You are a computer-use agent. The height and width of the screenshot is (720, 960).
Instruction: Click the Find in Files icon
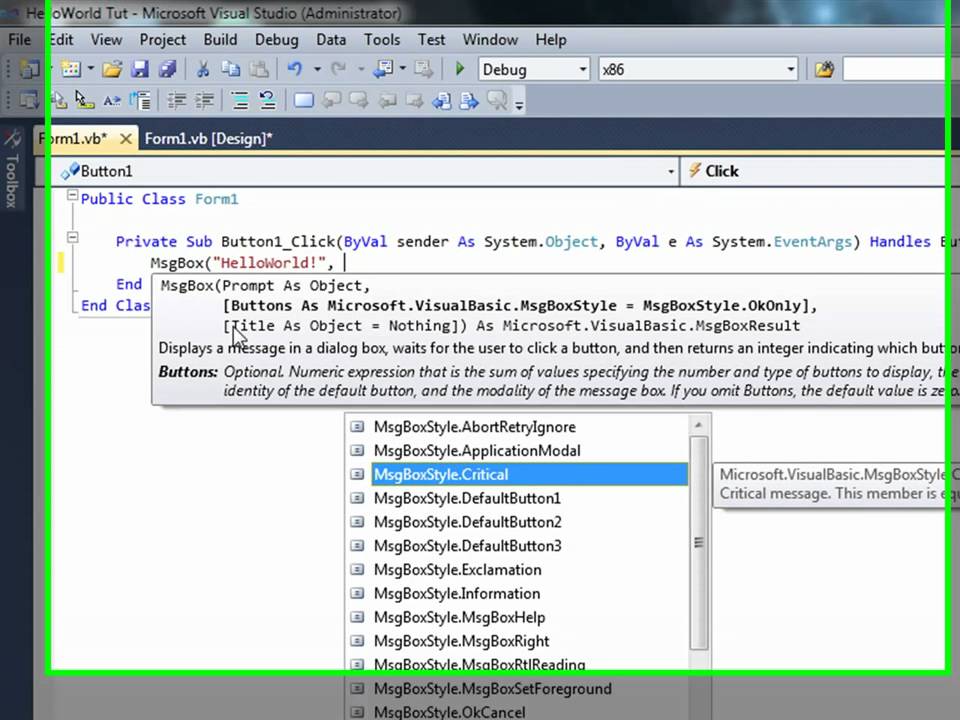(824, 69)
